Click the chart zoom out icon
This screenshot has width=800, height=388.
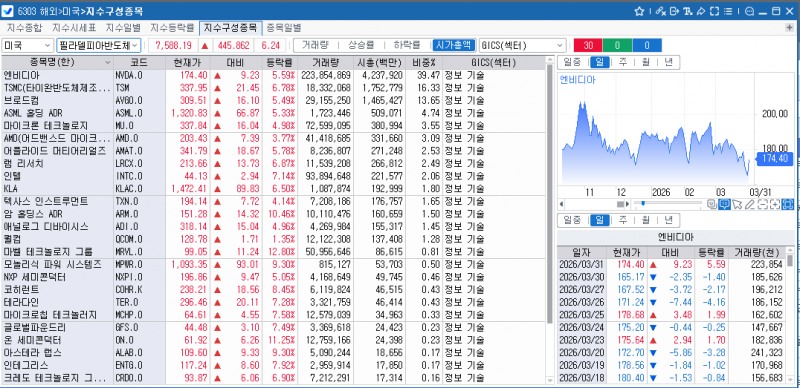(x=763, y=204)
